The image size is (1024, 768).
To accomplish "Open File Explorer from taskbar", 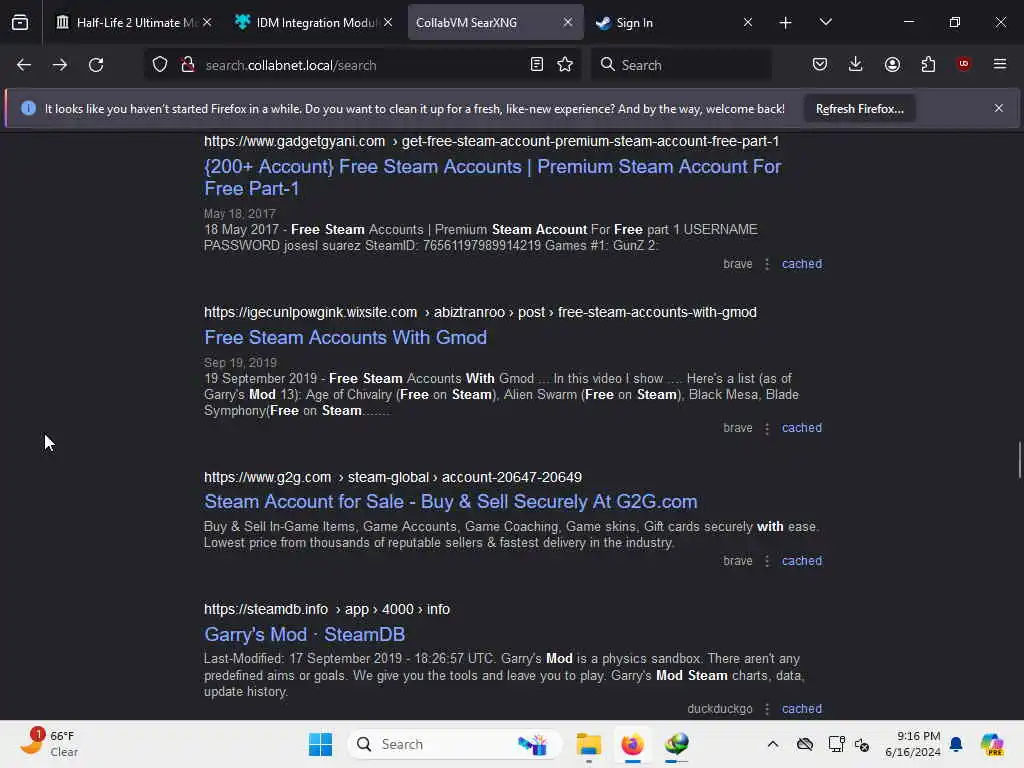I will pos(588,744).
